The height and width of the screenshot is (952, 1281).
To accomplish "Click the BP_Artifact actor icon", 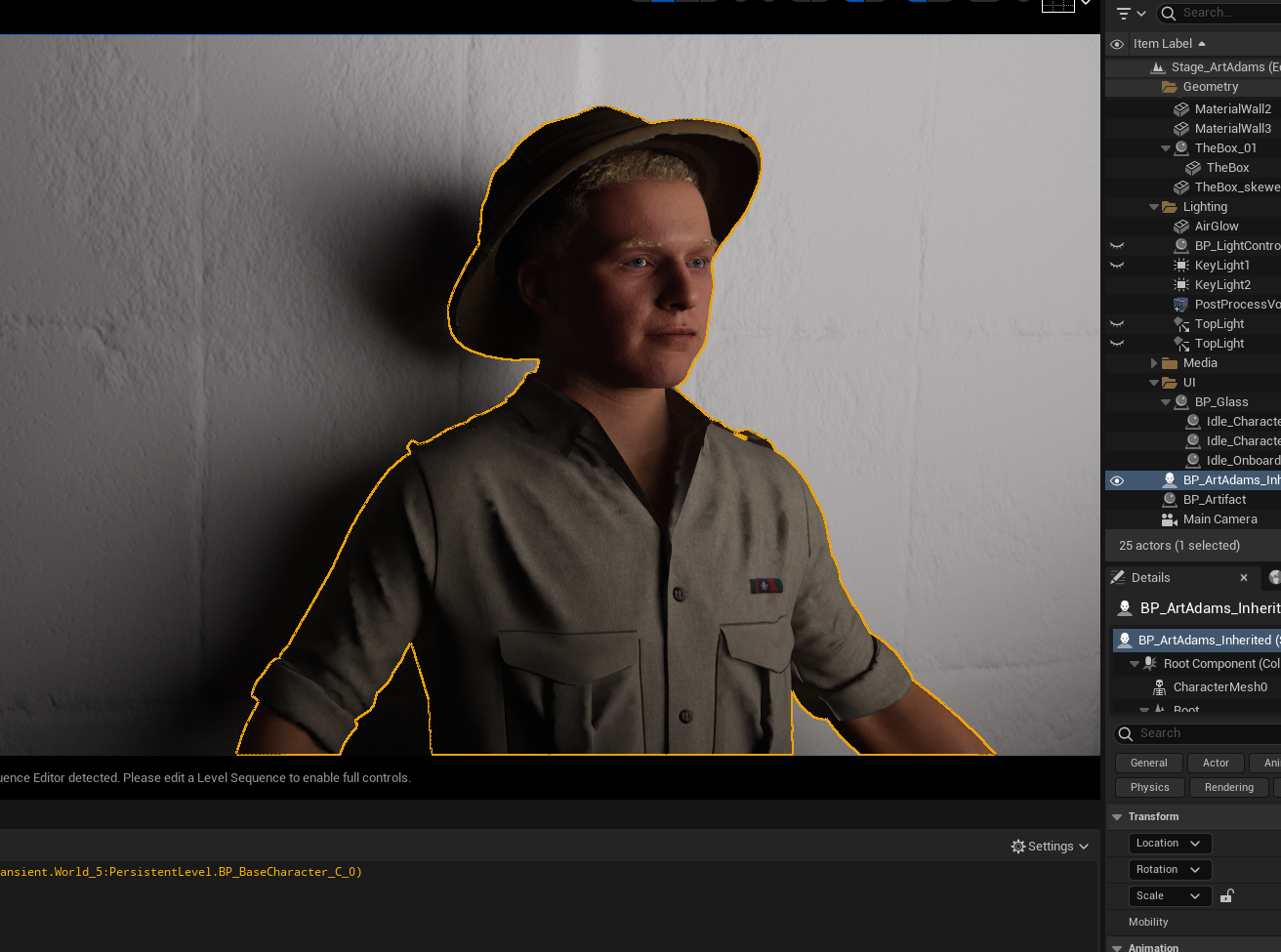I will point(1169,500).
